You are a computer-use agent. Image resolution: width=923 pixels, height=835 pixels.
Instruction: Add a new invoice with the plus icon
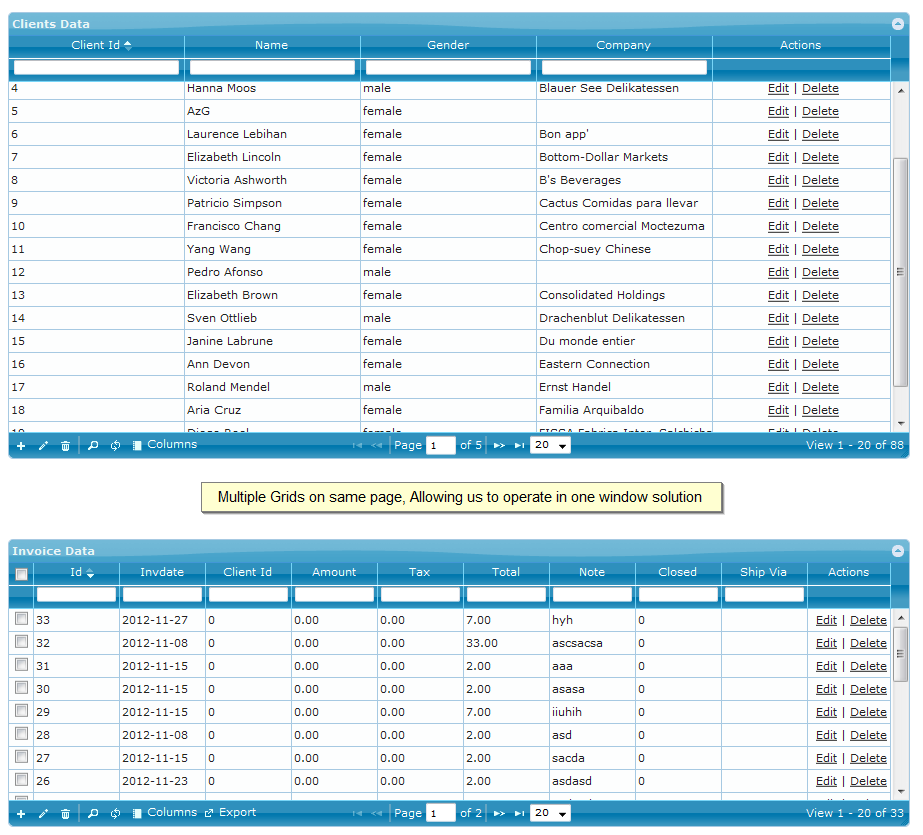click(21, 812)
